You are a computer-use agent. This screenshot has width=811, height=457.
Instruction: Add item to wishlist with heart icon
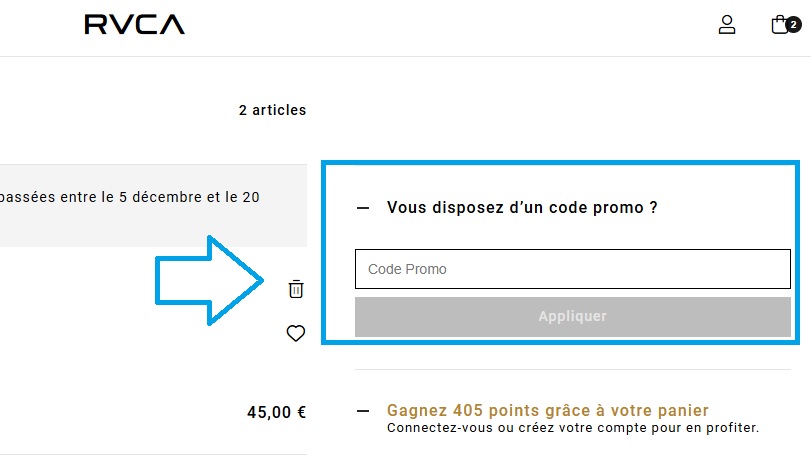[x=296, y=333]
